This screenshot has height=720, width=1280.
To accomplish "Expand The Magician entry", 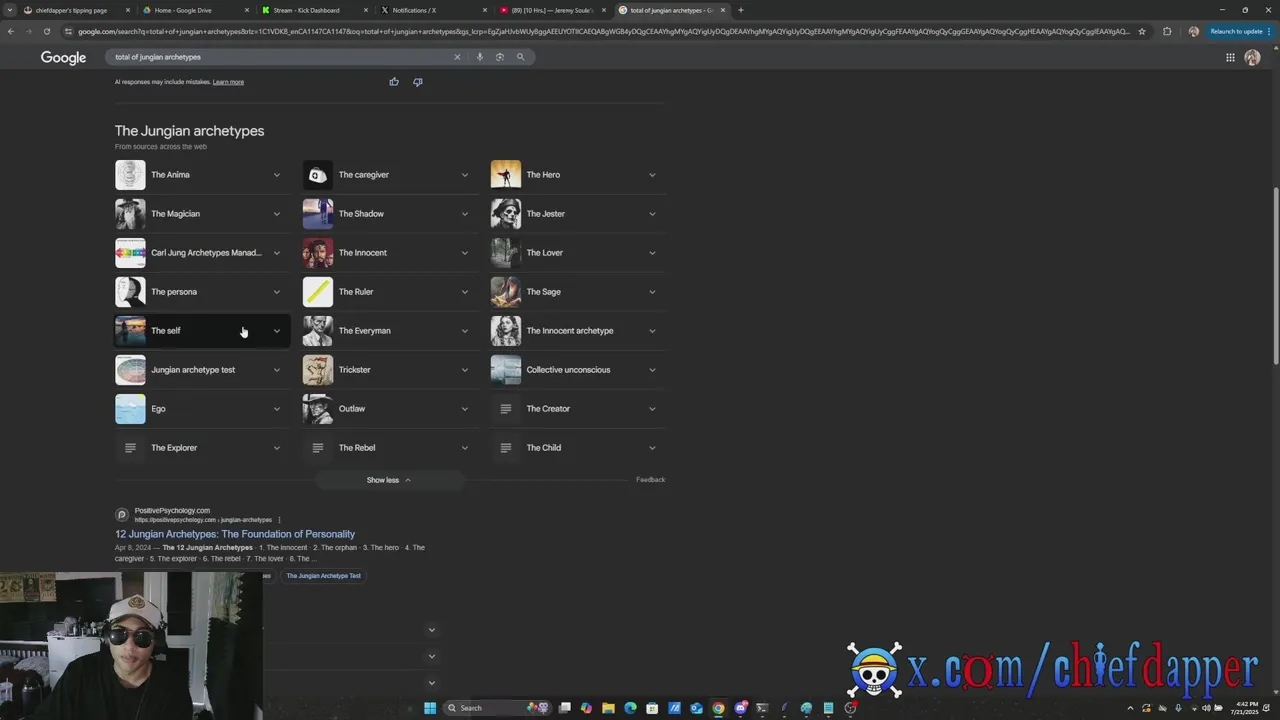I will pos(277,214).
